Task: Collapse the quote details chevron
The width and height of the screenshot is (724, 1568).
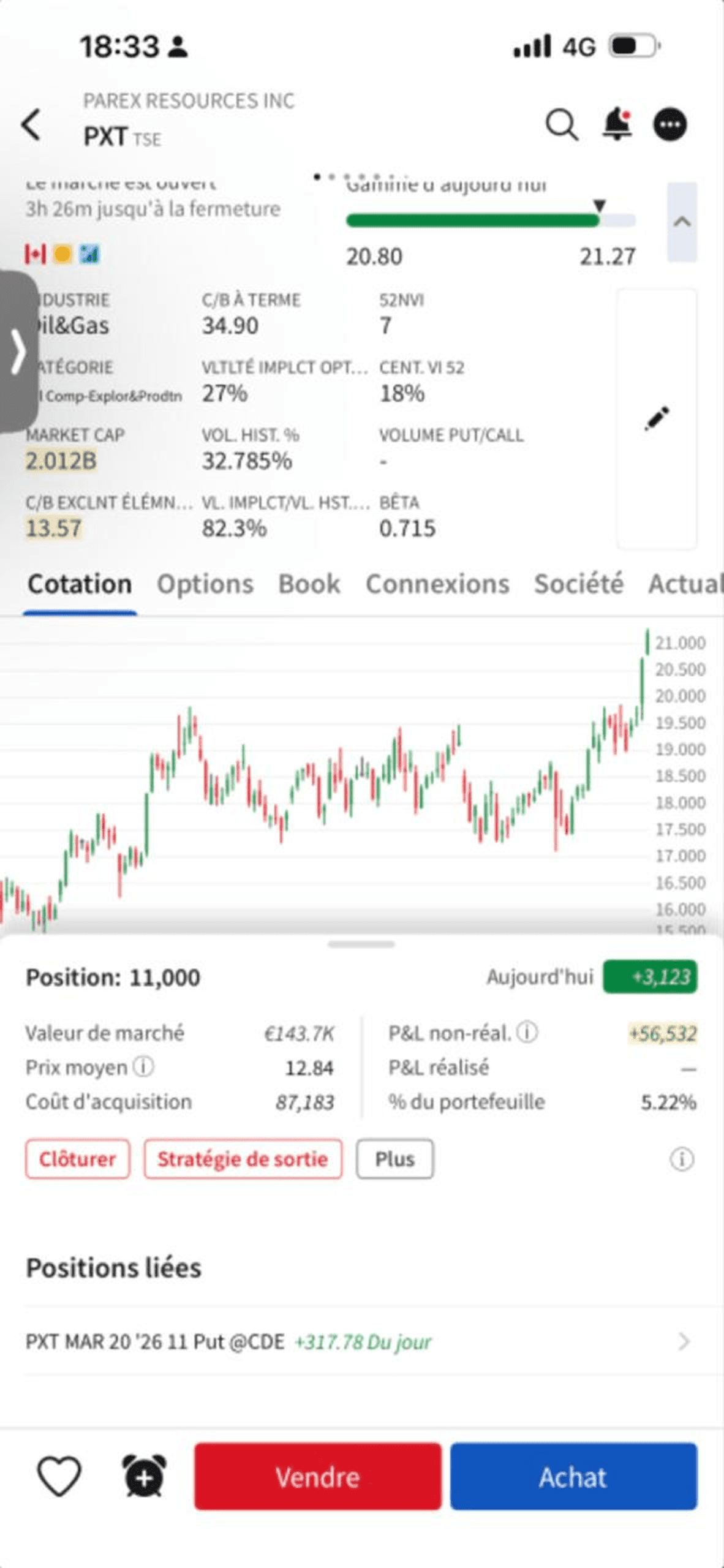Action: 682,222
